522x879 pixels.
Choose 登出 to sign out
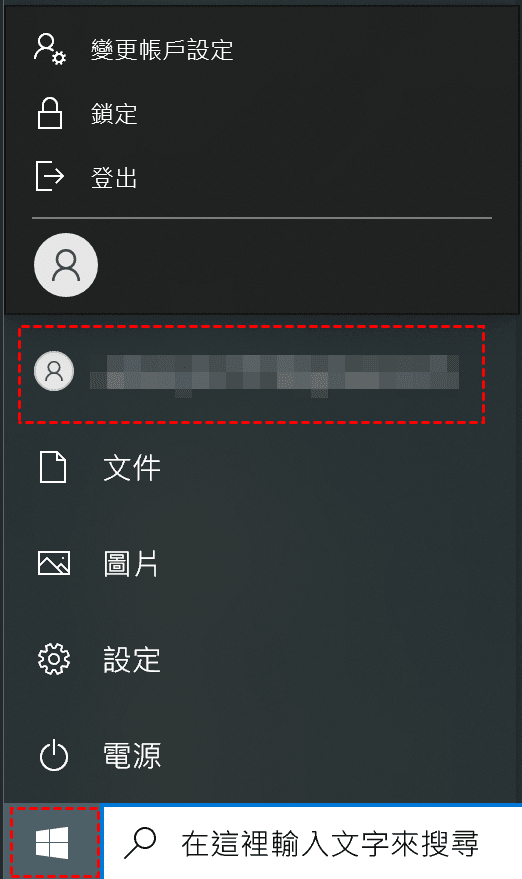(x=114, y=178)
